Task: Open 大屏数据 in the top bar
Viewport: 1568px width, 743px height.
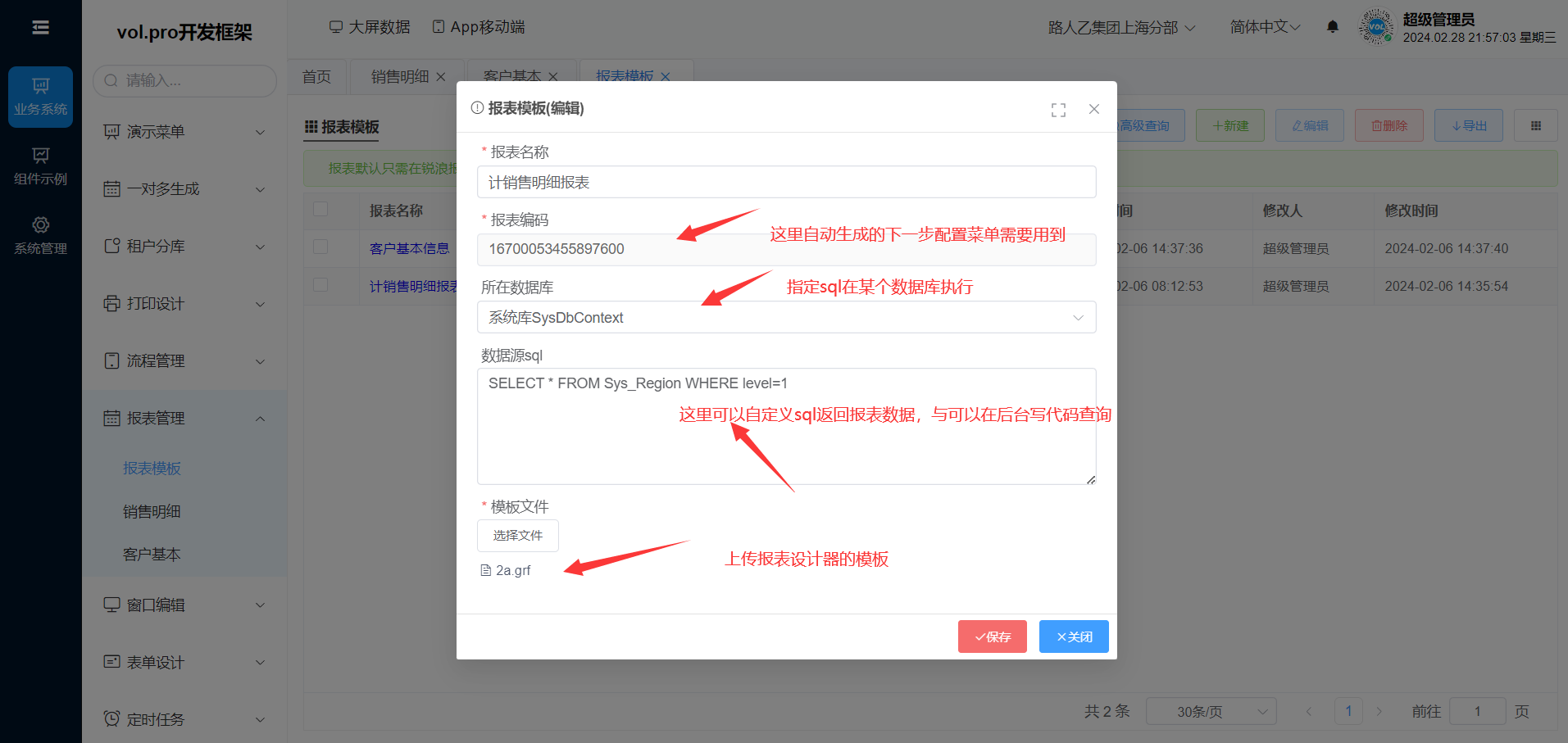Action: tap(370, 27)
